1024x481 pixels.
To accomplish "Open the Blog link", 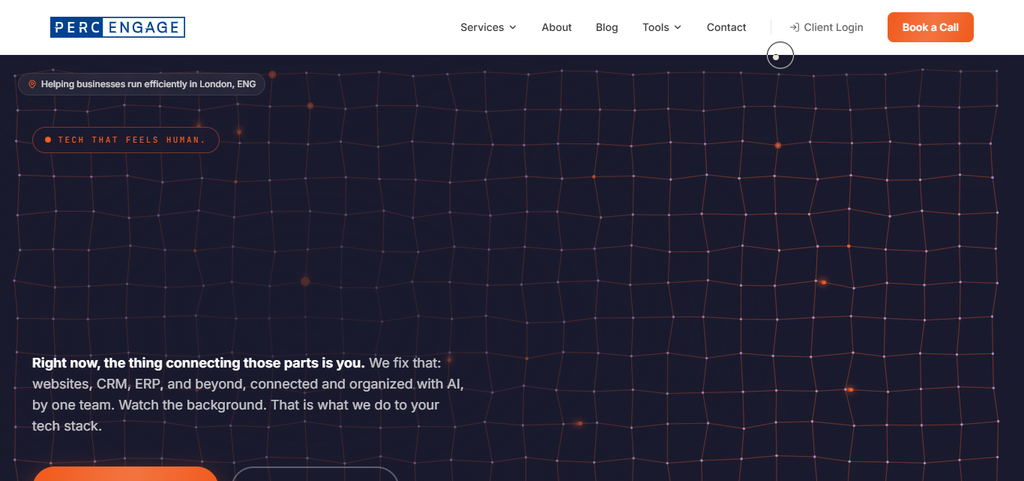I will point(607,27).
